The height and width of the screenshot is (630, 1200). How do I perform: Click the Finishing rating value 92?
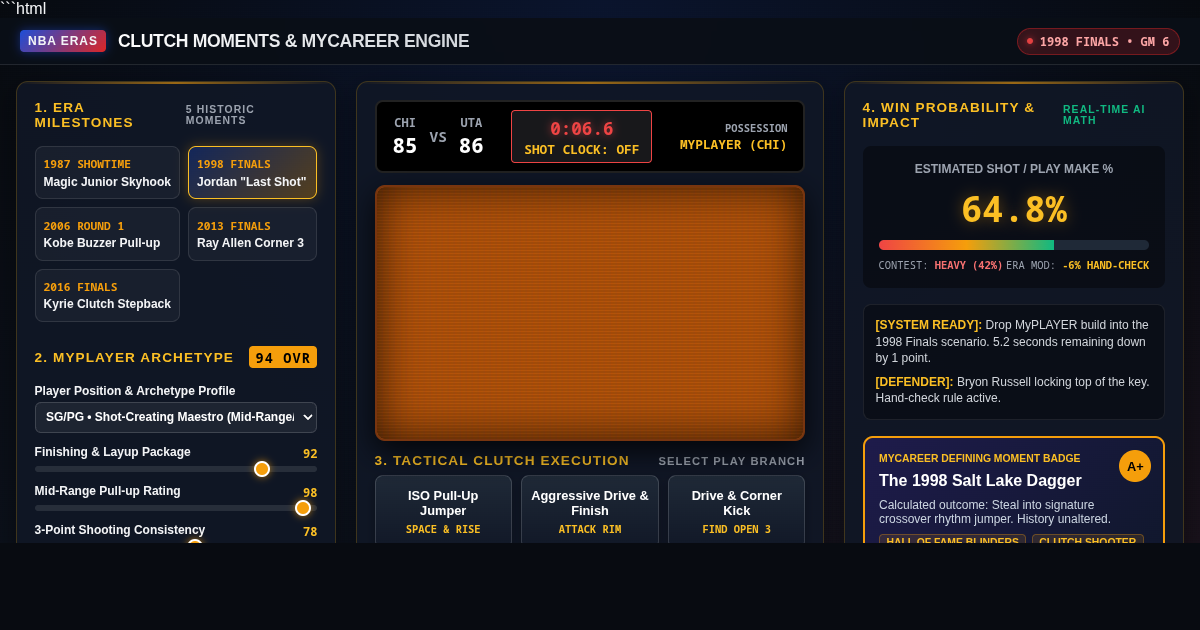coord(310,454)
